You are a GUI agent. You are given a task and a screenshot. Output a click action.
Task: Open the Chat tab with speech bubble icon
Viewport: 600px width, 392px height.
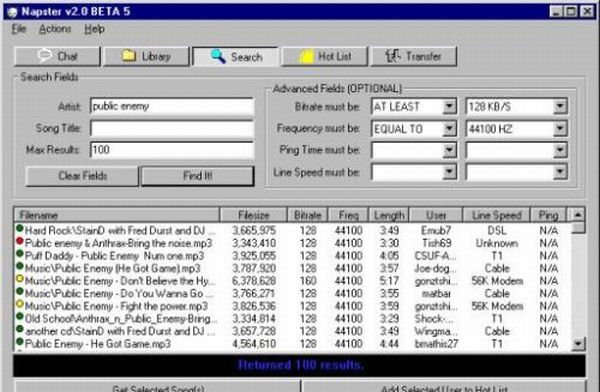click(57, 57)
